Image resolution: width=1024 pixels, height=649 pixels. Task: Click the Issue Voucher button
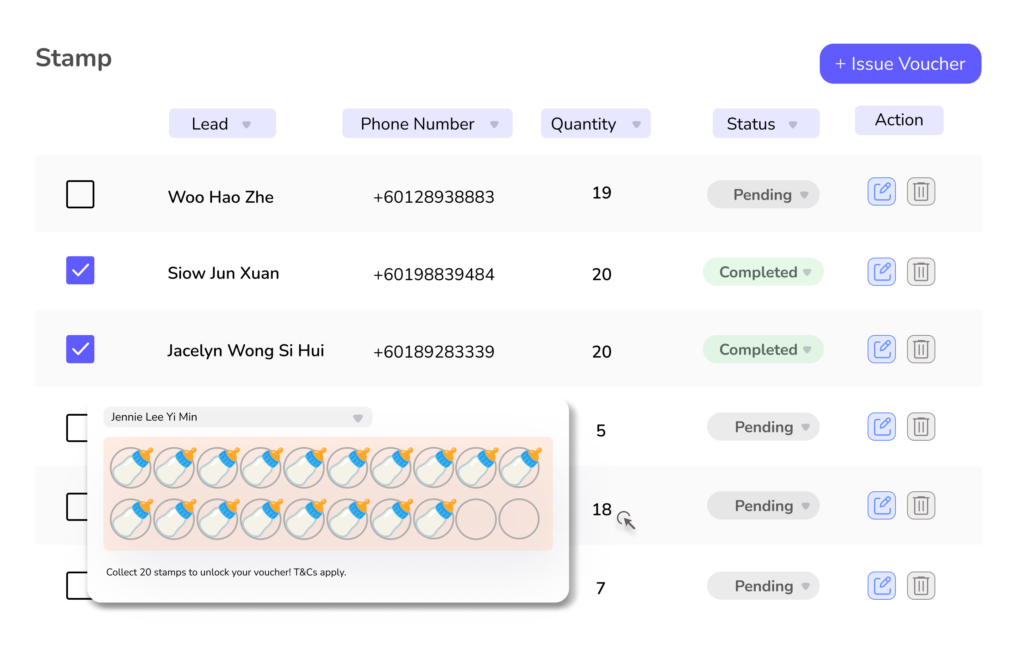tap(899, 64)
